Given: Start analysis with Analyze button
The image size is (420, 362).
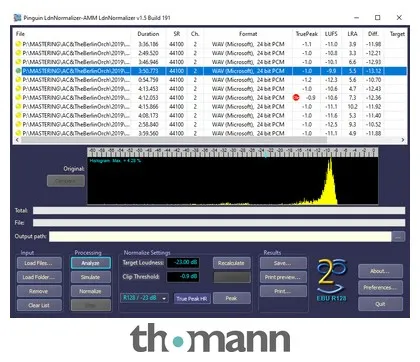Looking at the screenshot, I should pos(91,263).
